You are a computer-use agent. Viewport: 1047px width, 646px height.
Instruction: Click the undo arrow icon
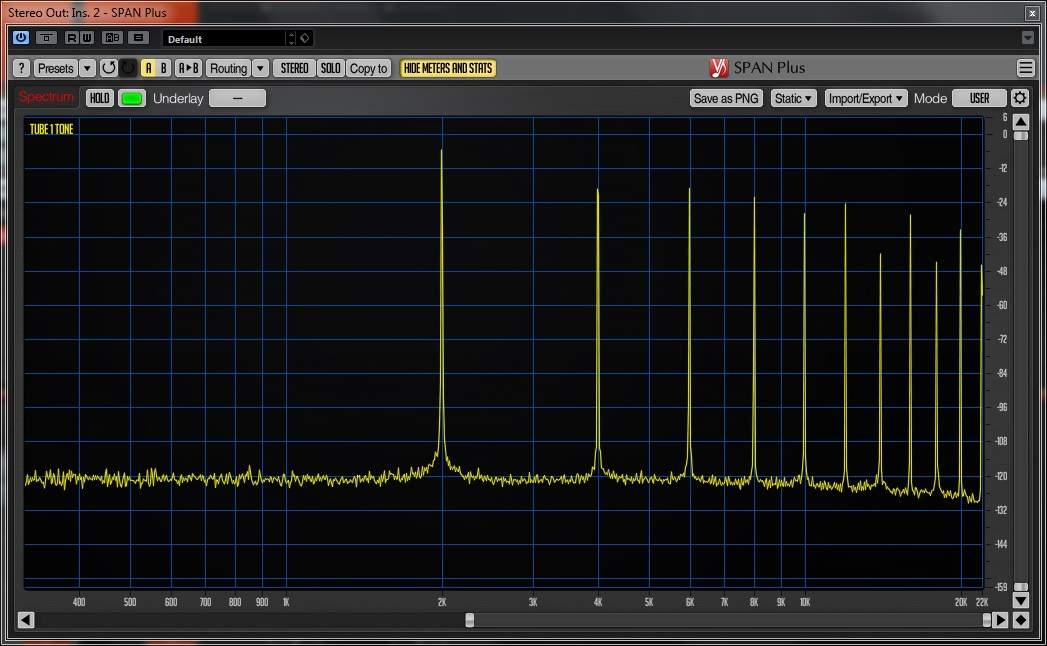[109, 68]
